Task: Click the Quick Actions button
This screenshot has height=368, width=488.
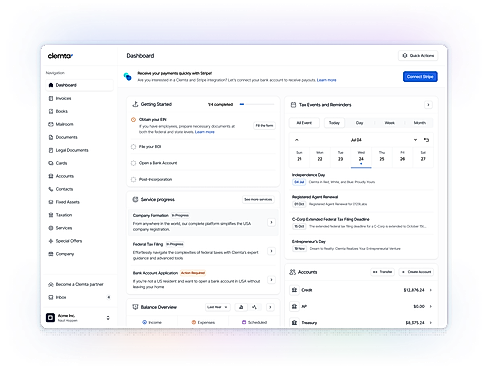Action: [418, 56]
